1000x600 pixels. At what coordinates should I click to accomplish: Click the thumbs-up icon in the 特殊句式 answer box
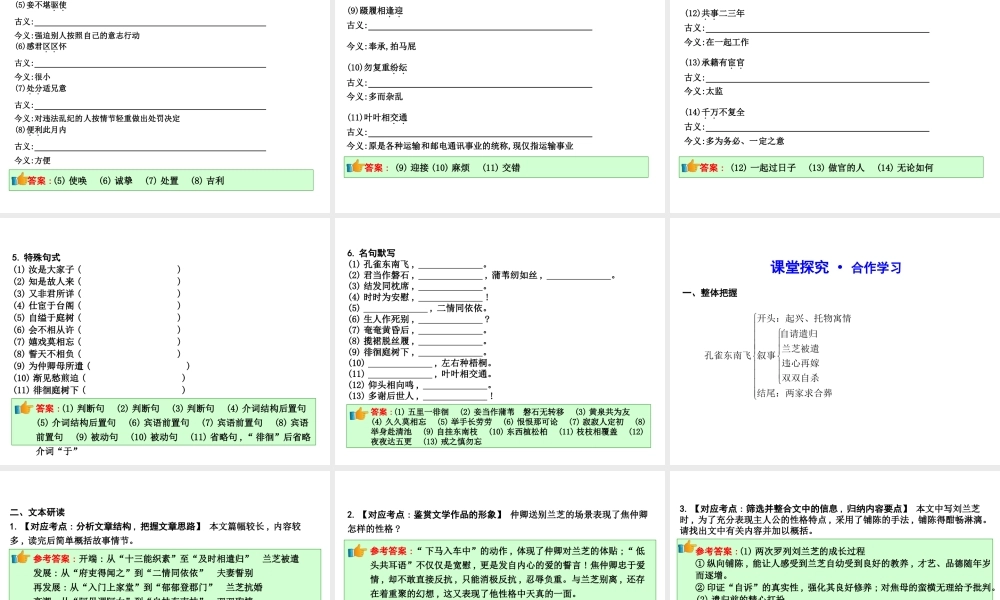(x=24, y=407)
